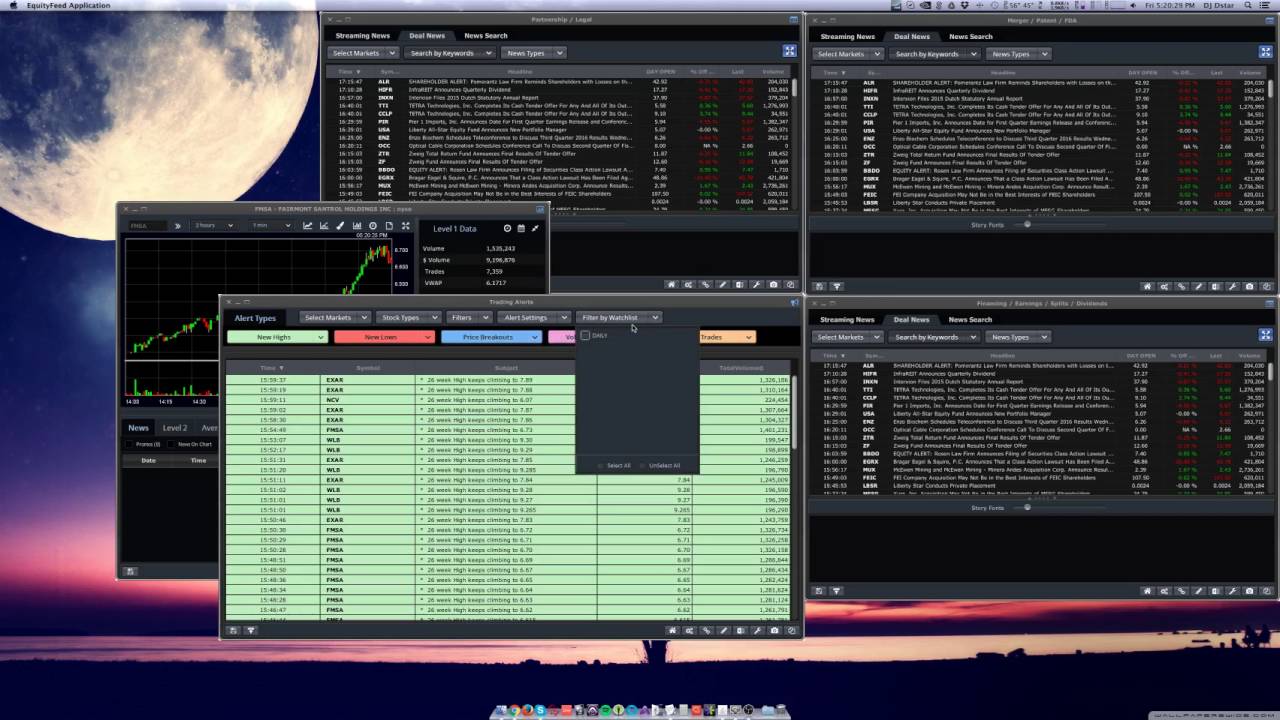Click pin icon in Level 1 Data panel
Screen dimensions: 1280x720
click(x=535, y=228)
